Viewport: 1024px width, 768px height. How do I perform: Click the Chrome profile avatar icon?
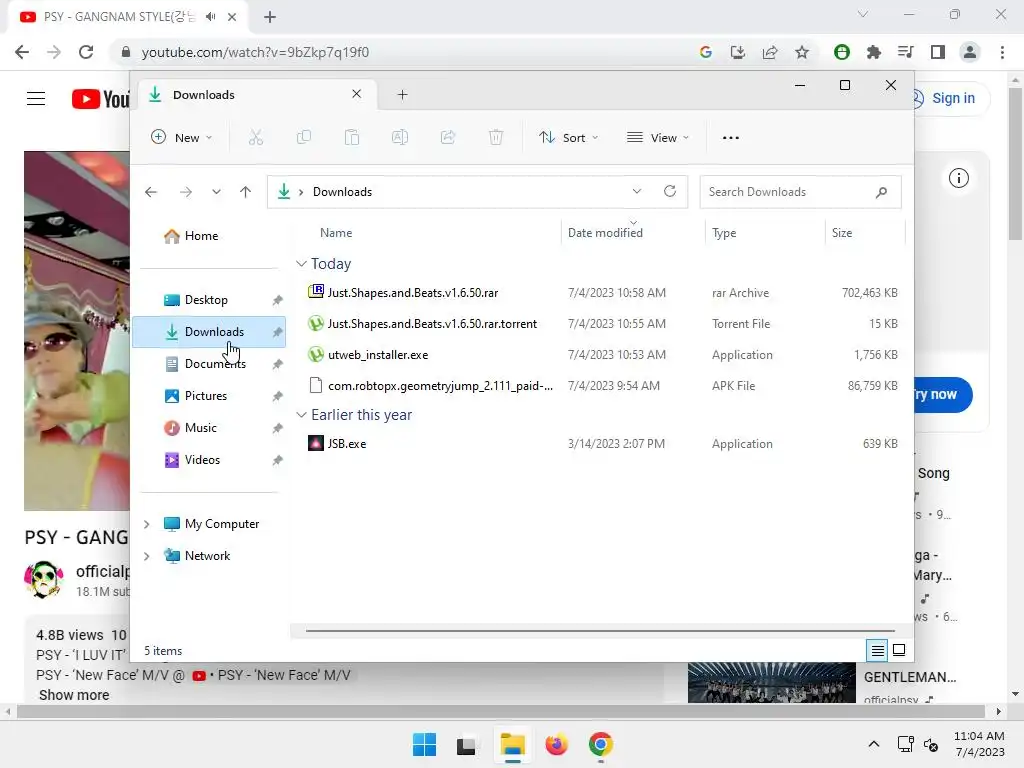click(x=970, y=52)
